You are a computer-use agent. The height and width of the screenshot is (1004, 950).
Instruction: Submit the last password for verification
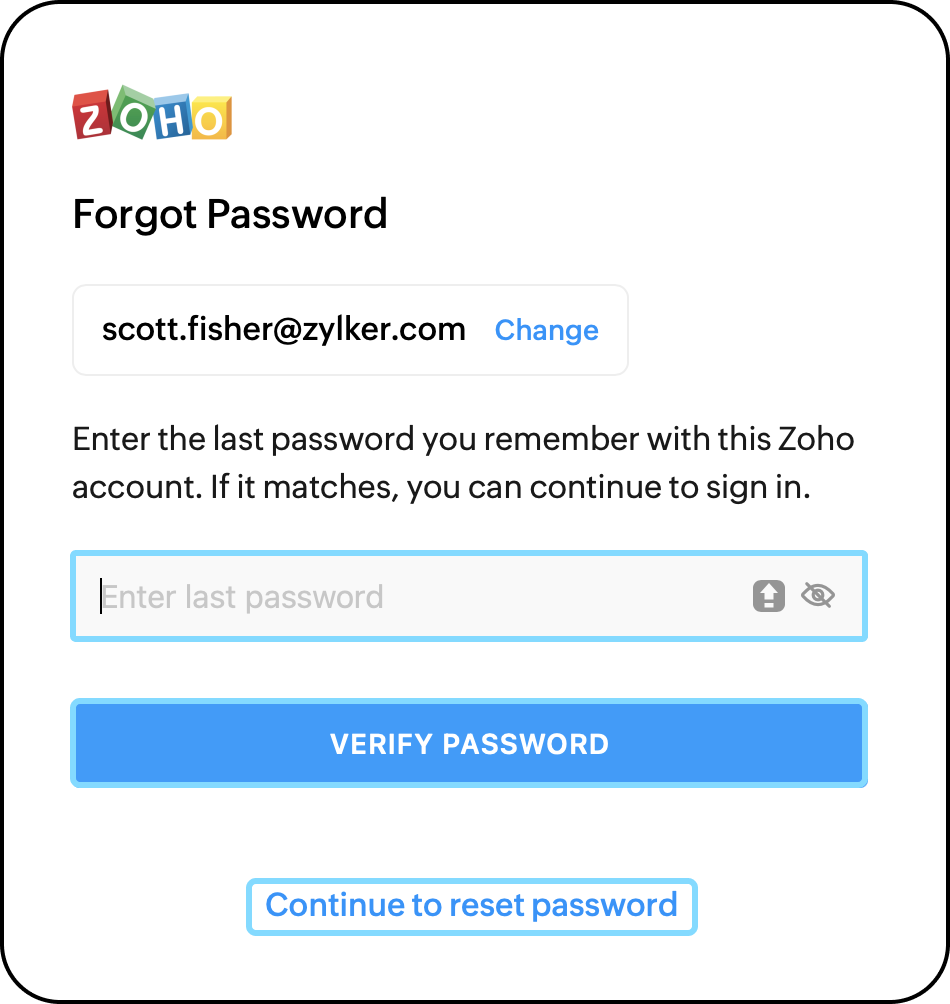[x=469, y=744]
